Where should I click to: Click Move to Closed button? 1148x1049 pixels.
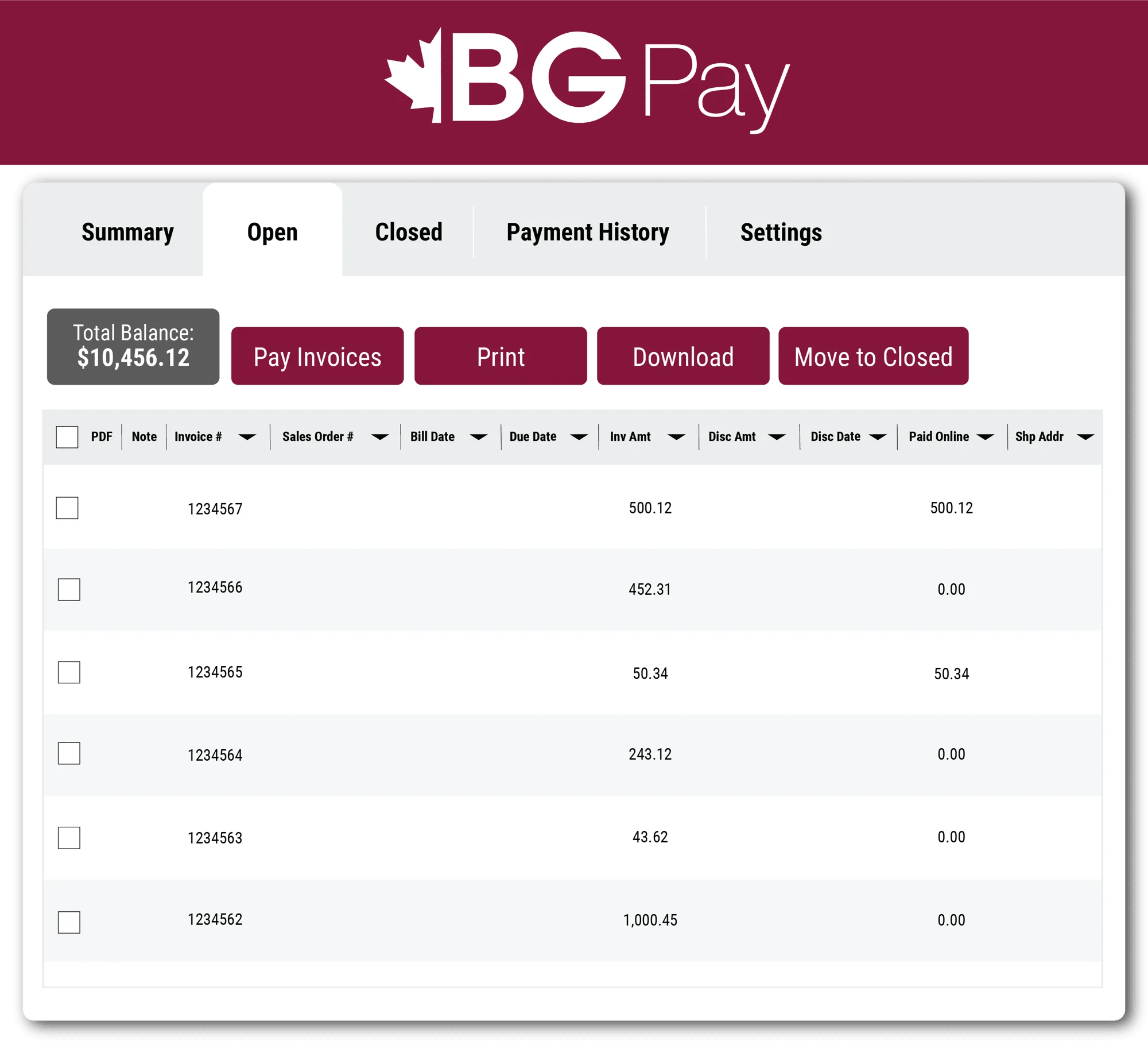pyautogui.click(x=873, y=356)
